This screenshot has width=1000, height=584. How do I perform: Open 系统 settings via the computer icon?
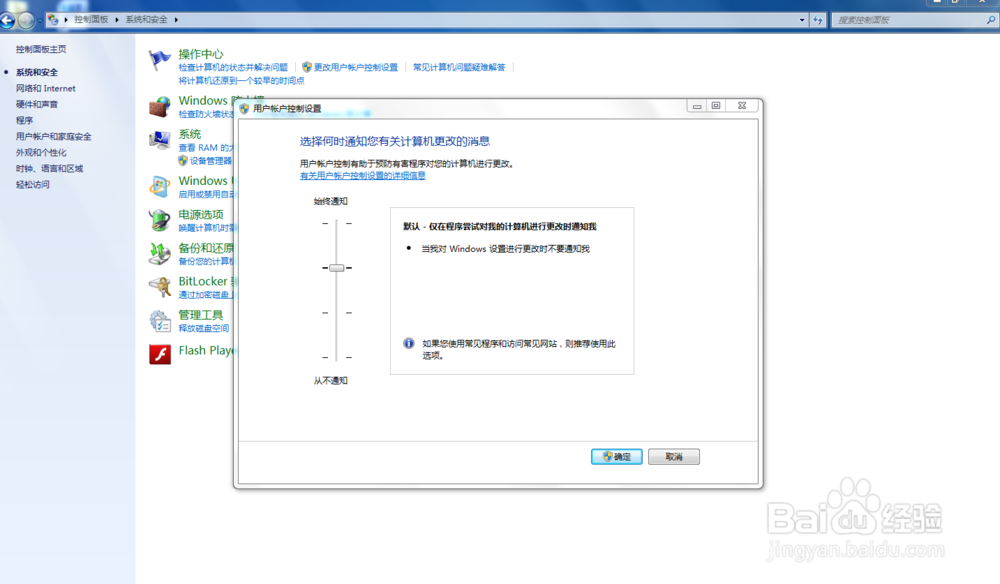[x=159, y=139]
